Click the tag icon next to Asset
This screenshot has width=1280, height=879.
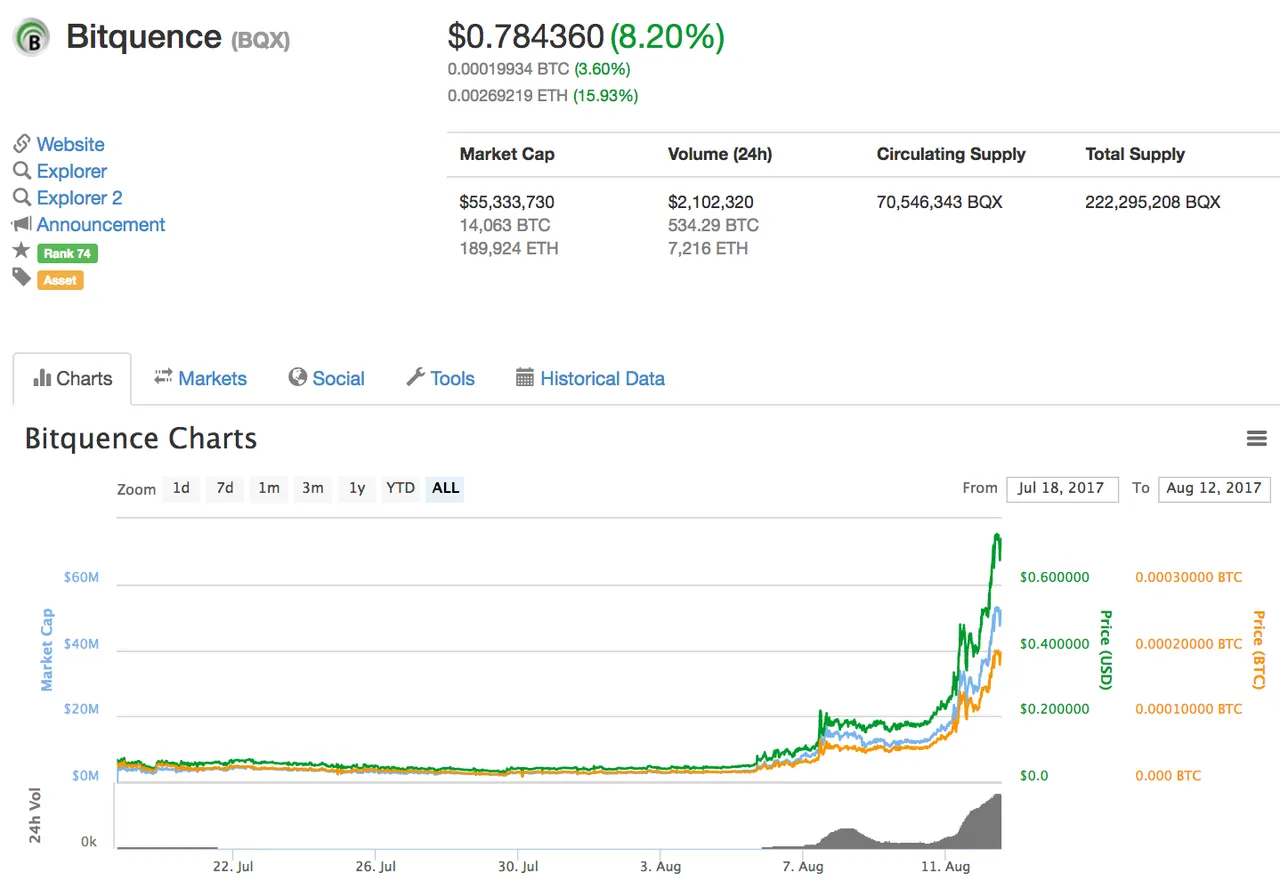pos(21,277)
